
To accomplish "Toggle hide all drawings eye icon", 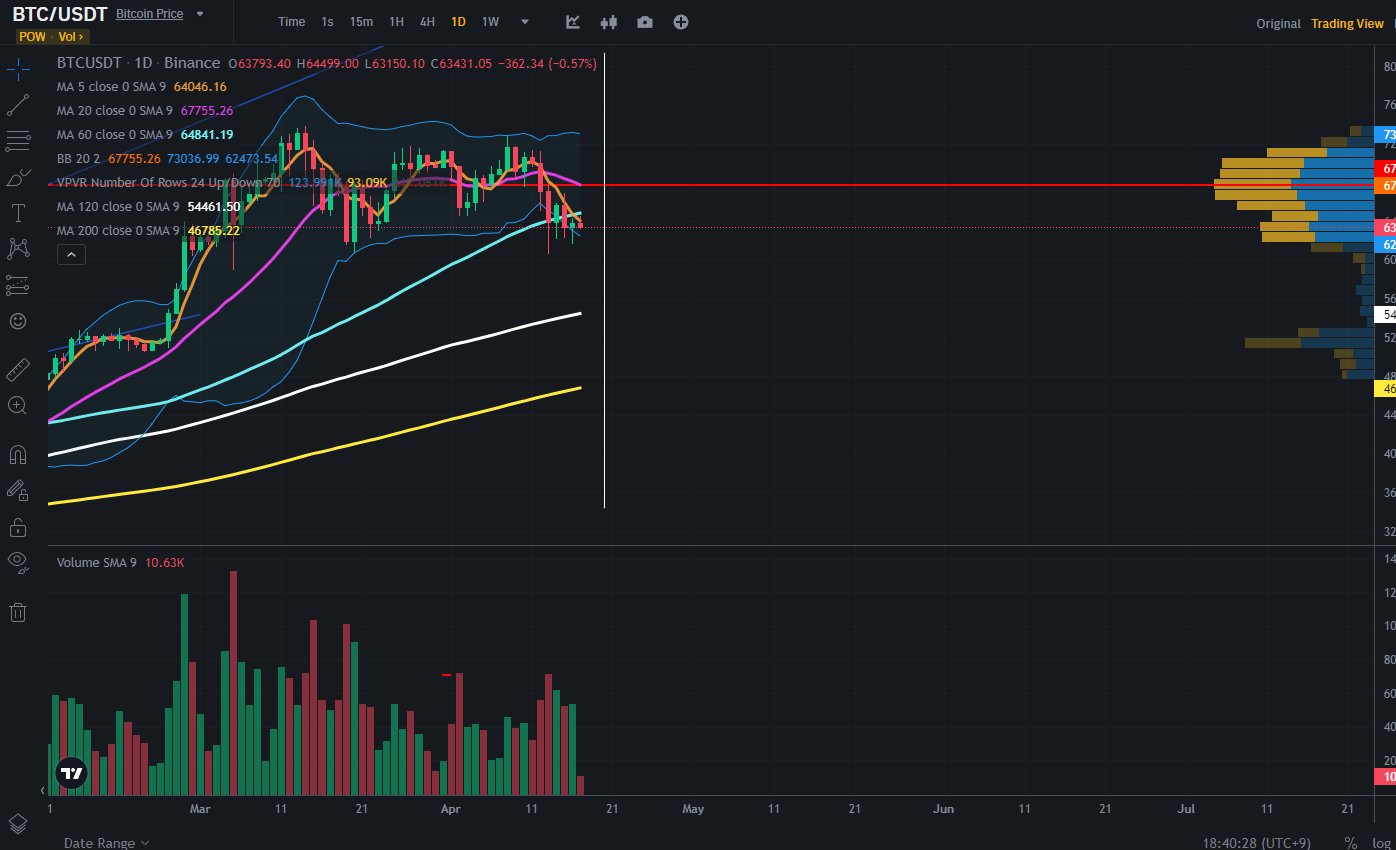I will [x=18, y=561].
